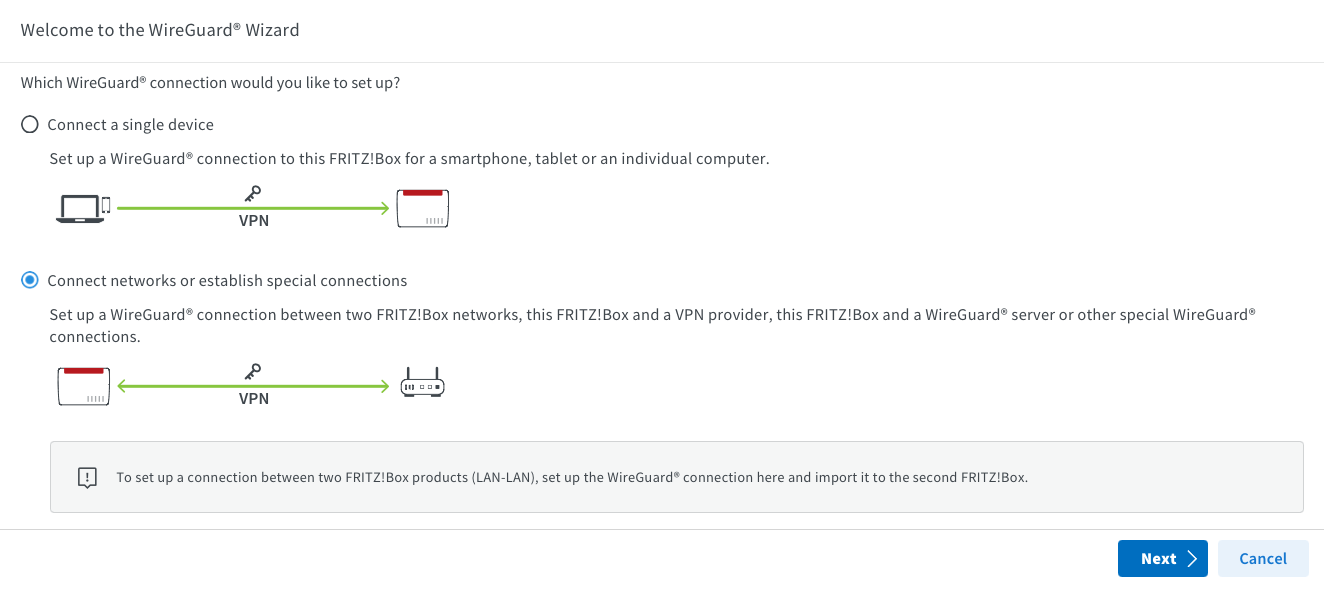The image size is (1324, 589).
Task: Cancel the WireGuard wizard
Action: pyautogui.click(x=1262, y=559)
